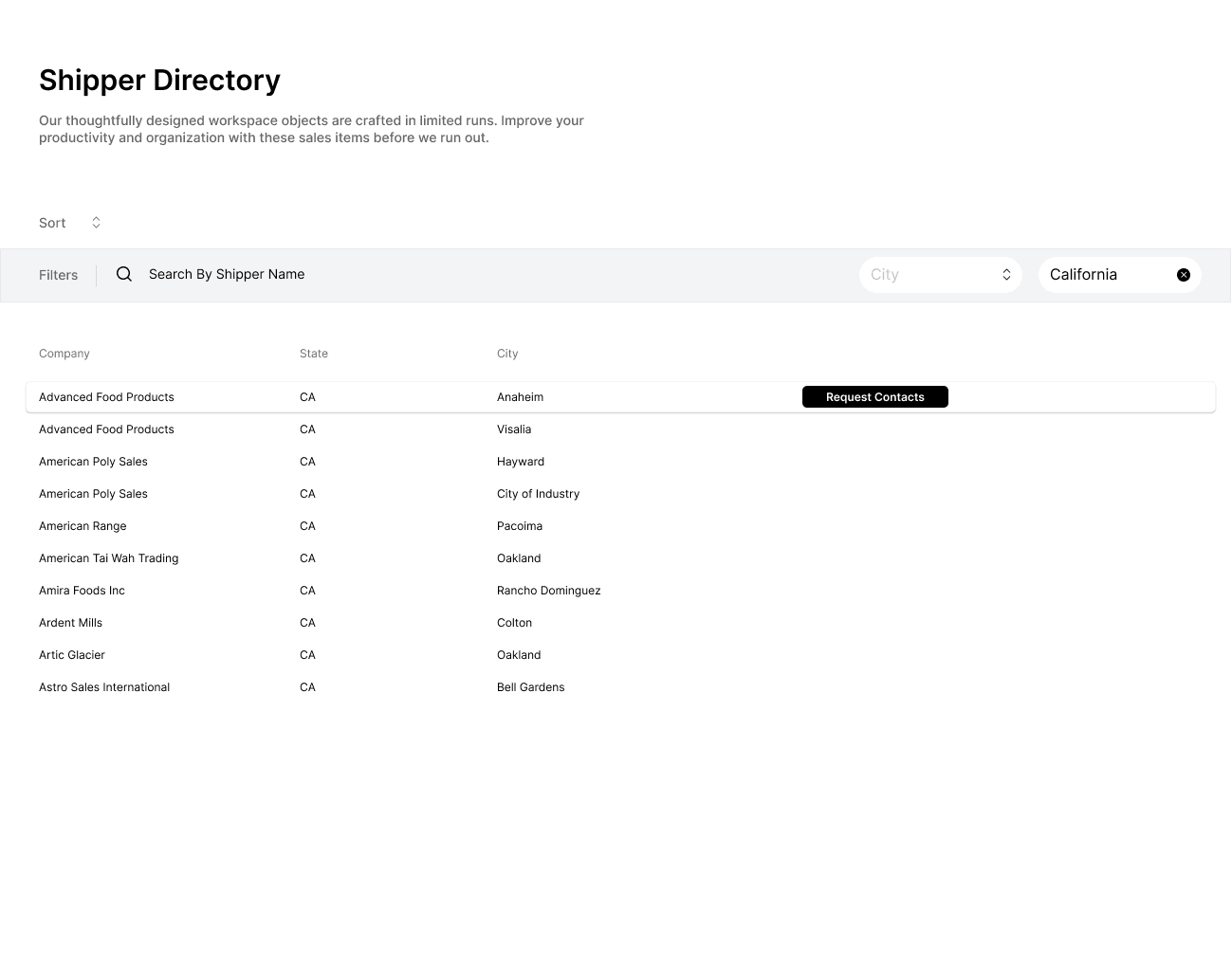Click the chevron inside the City selector
Screen dimensions: 1232x967
click(1006, 274)
